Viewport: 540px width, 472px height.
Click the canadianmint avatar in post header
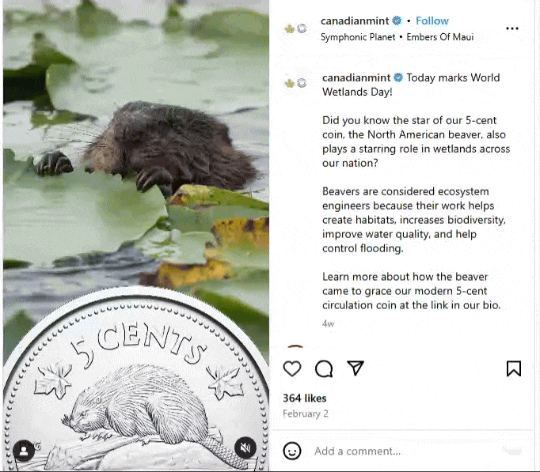tap(295, 29)
